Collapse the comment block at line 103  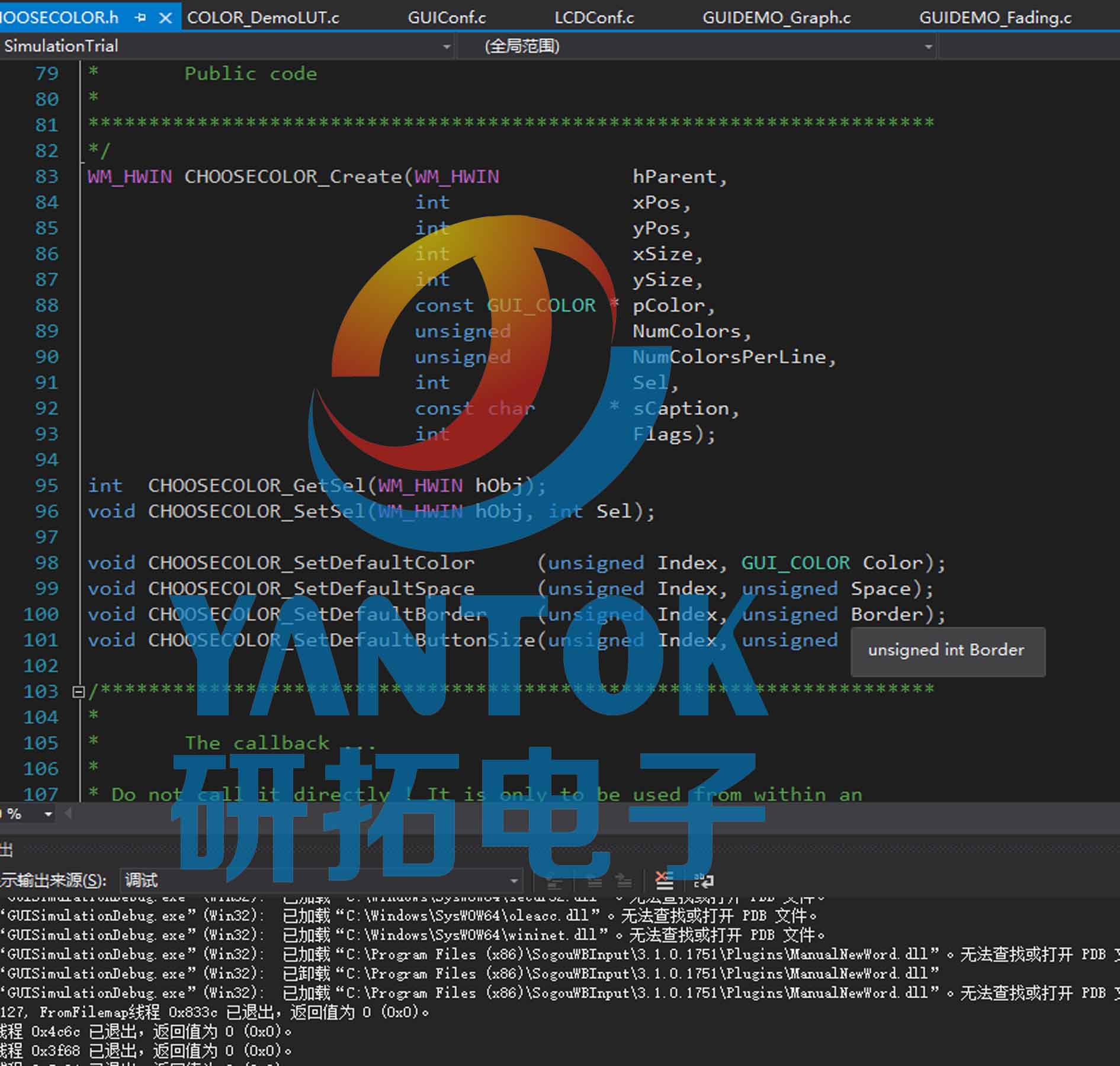[x=78, y=692]
